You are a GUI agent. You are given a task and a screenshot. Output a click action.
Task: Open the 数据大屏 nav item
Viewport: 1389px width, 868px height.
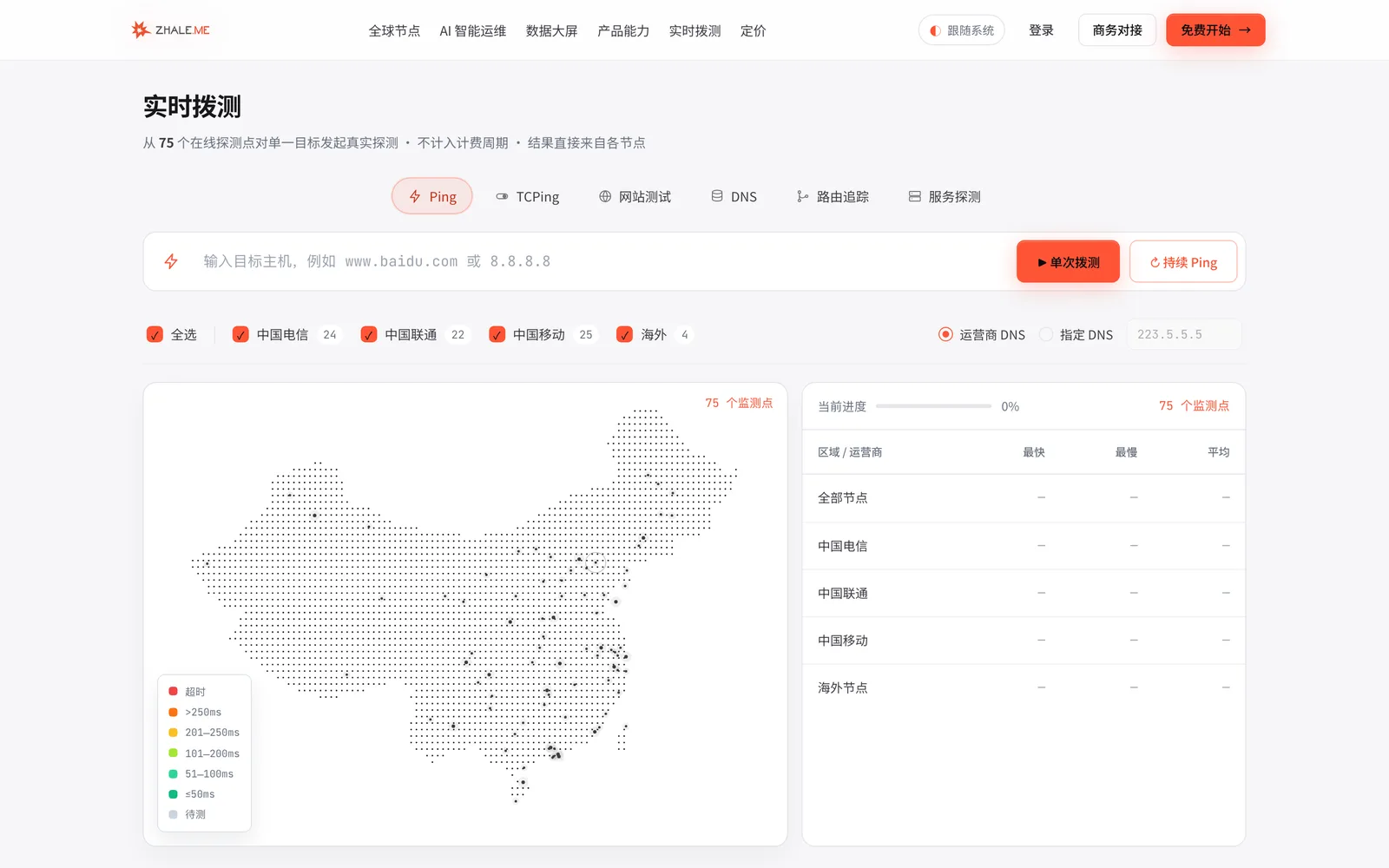[x=552, y=30]
